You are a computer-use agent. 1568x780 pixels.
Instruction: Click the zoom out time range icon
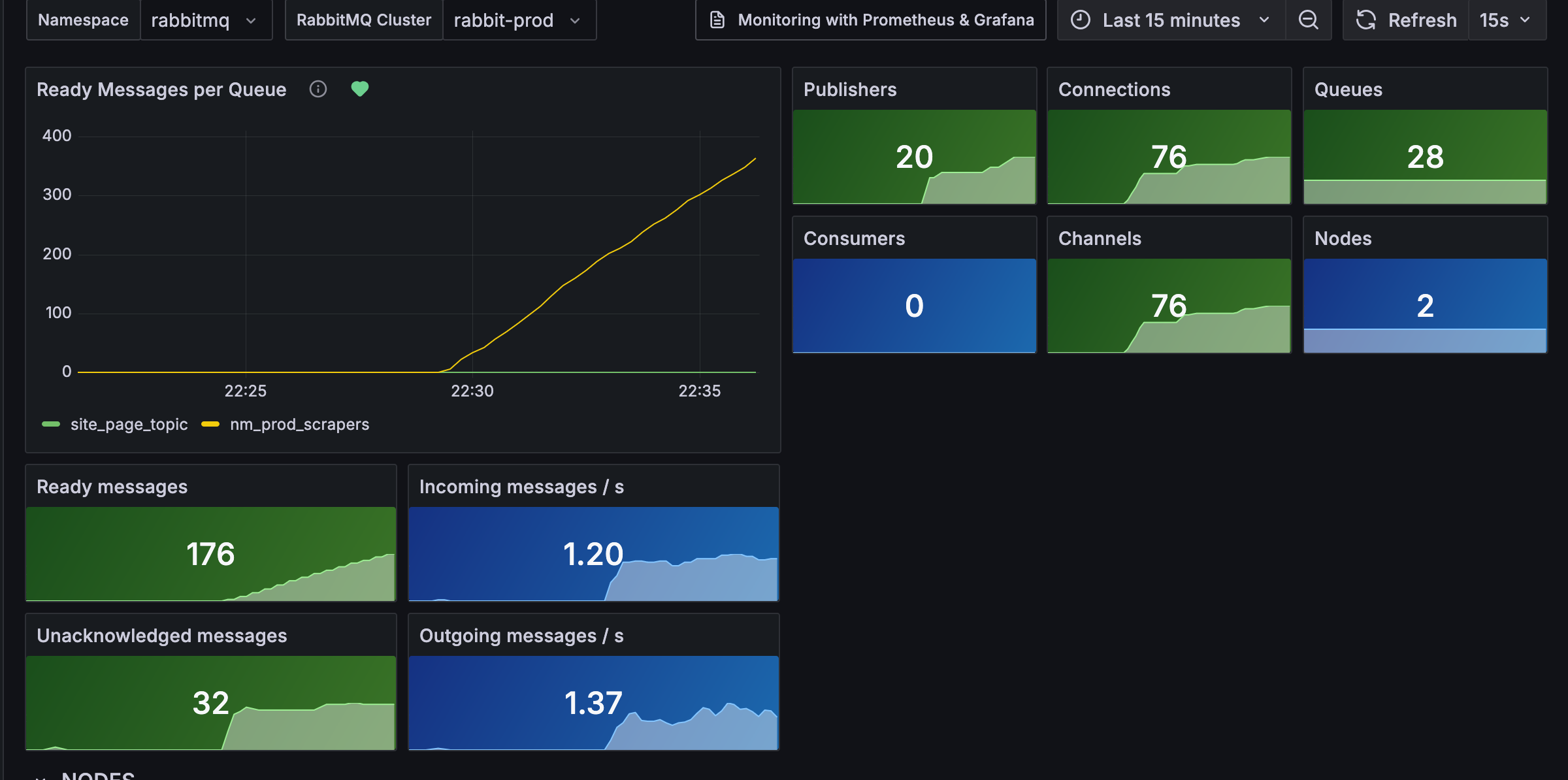pos(1308,20)
